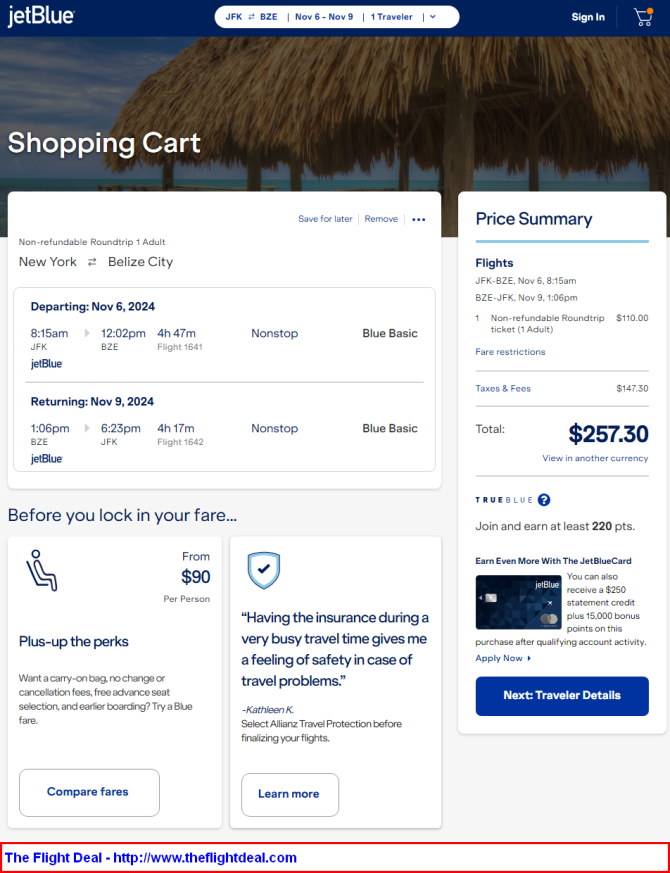Click the jetBlue logo in the header

pos(41,17)
